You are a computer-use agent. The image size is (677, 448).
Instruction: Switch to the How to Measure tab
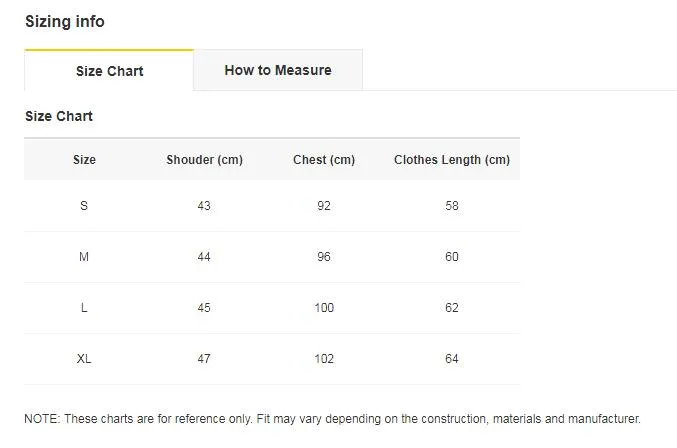[278, 70]
